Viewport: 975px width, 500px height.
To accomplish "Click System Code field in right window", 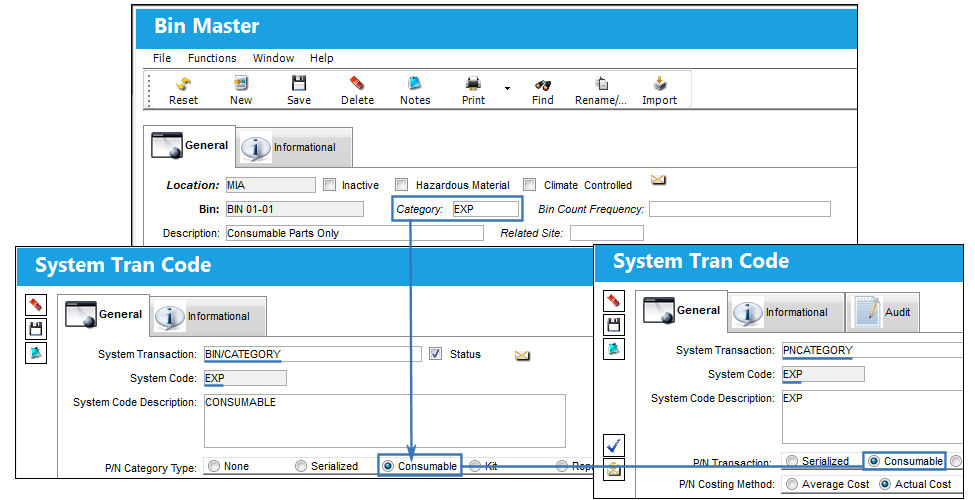I will 823,374.
